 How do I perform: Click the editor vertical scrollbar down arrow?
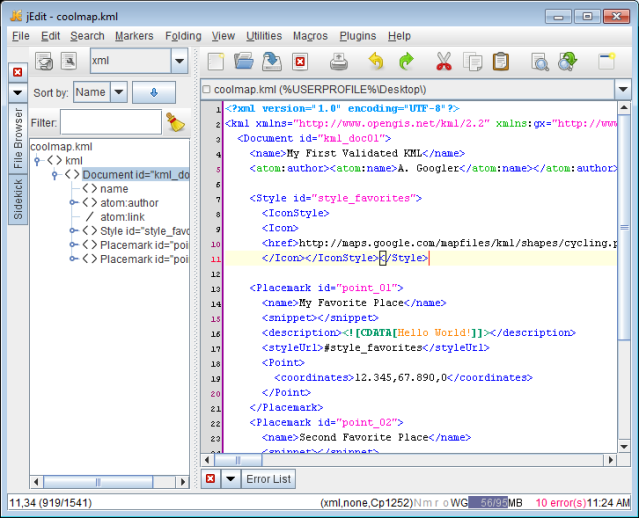pos(624,446)
